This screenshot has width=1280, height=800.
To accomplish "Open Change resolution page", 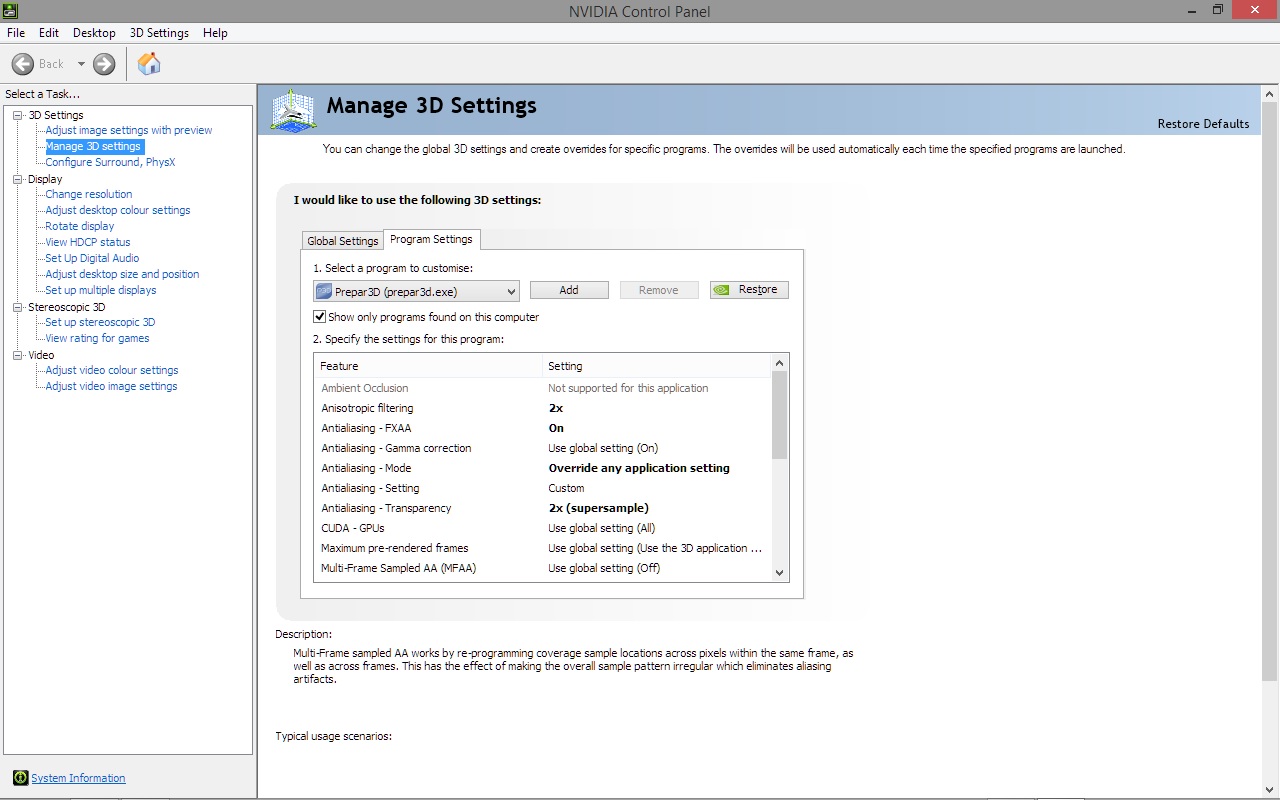I will pyautogui.click(x=88, y=194).
